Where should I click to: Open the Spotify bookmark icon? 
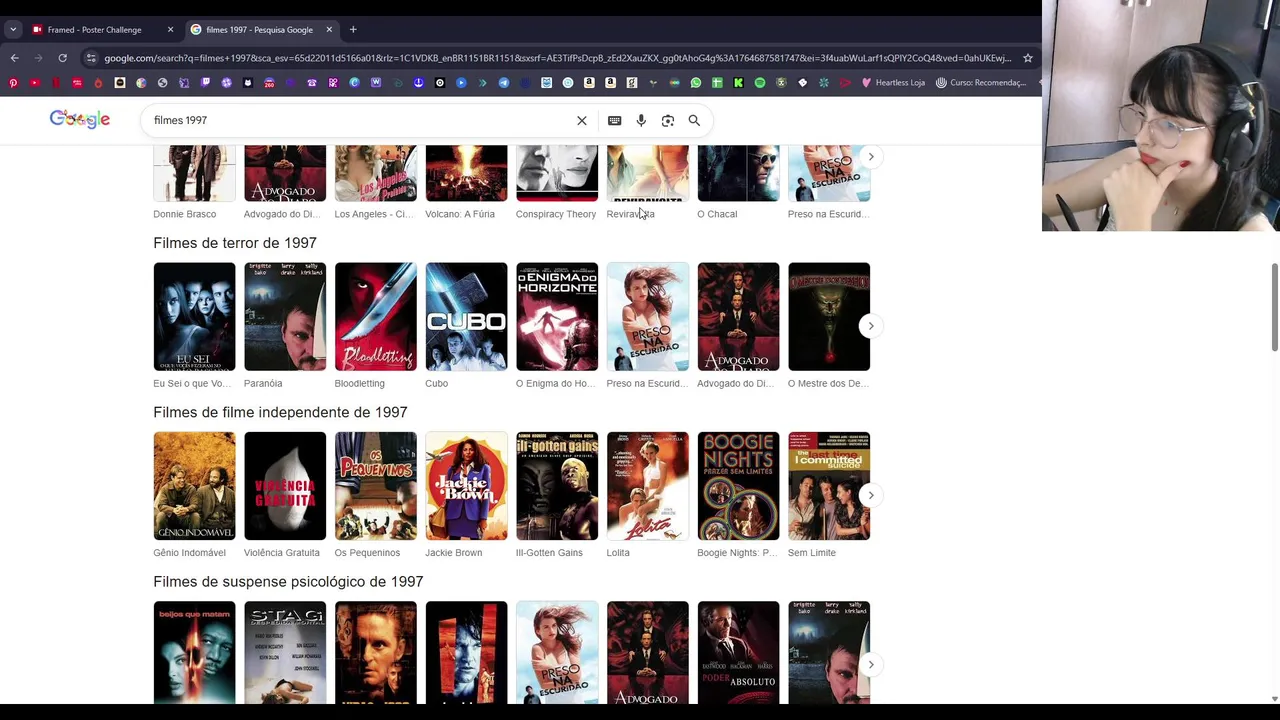[x=760, y=83]
